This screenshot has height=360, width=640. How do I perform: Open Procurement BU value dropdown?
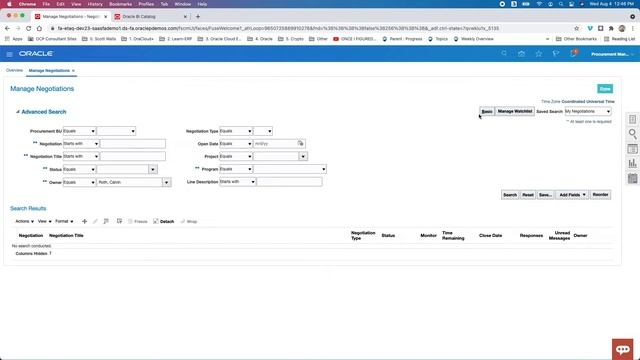(x=116, y=131)
